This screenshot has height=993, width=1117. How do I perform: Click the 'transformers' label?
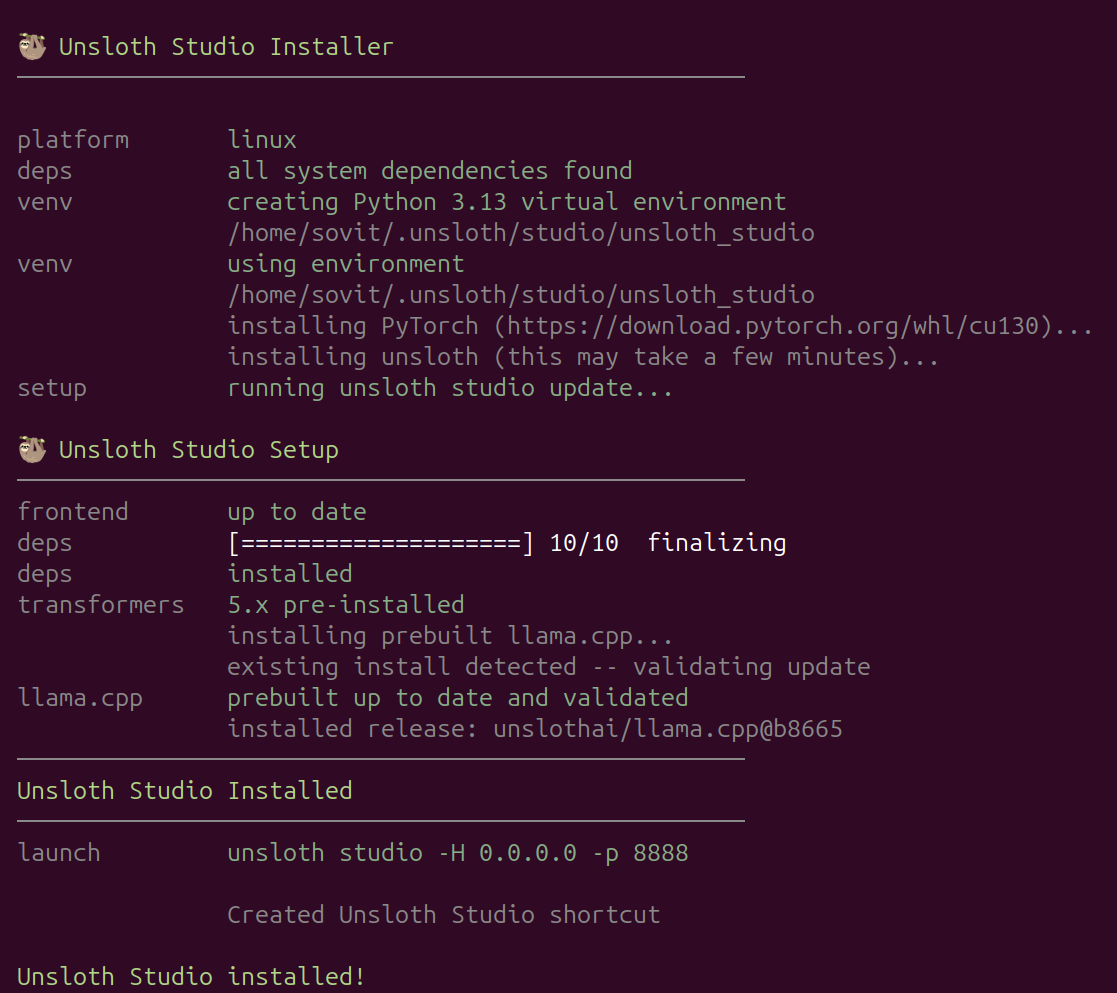[x=100, y=605]
